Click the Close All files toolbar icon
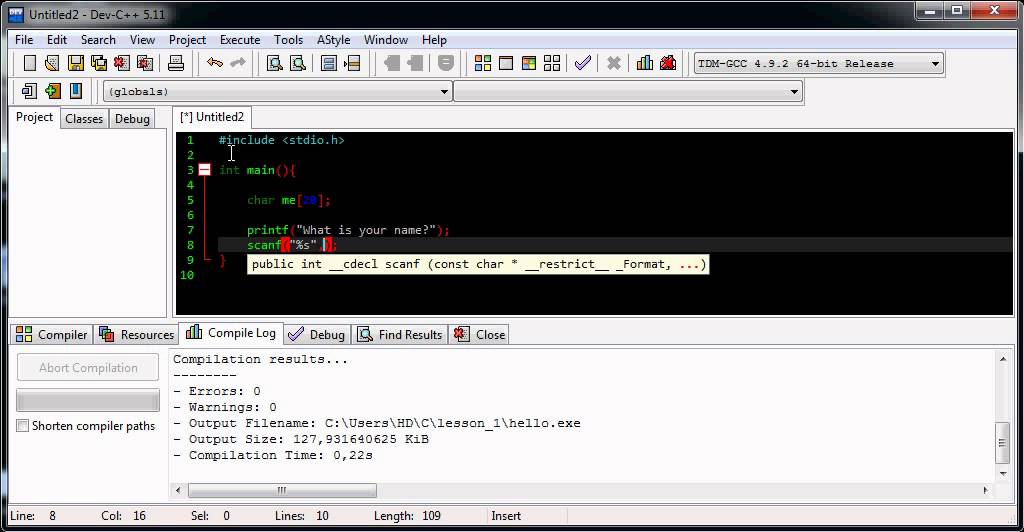Image resolution: width=1024 pixels, height=532 pixels. click(145, 63)
